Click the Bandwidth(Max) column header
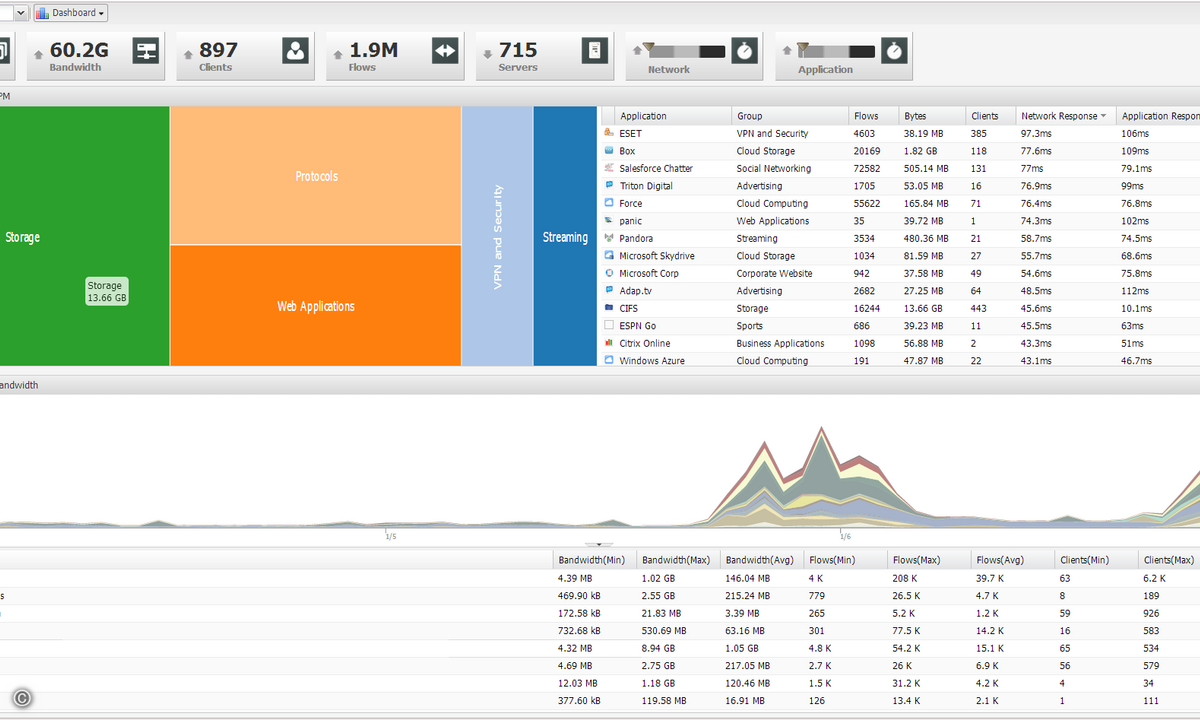This screenshot has height=720, width=1200. click(679, 560)
